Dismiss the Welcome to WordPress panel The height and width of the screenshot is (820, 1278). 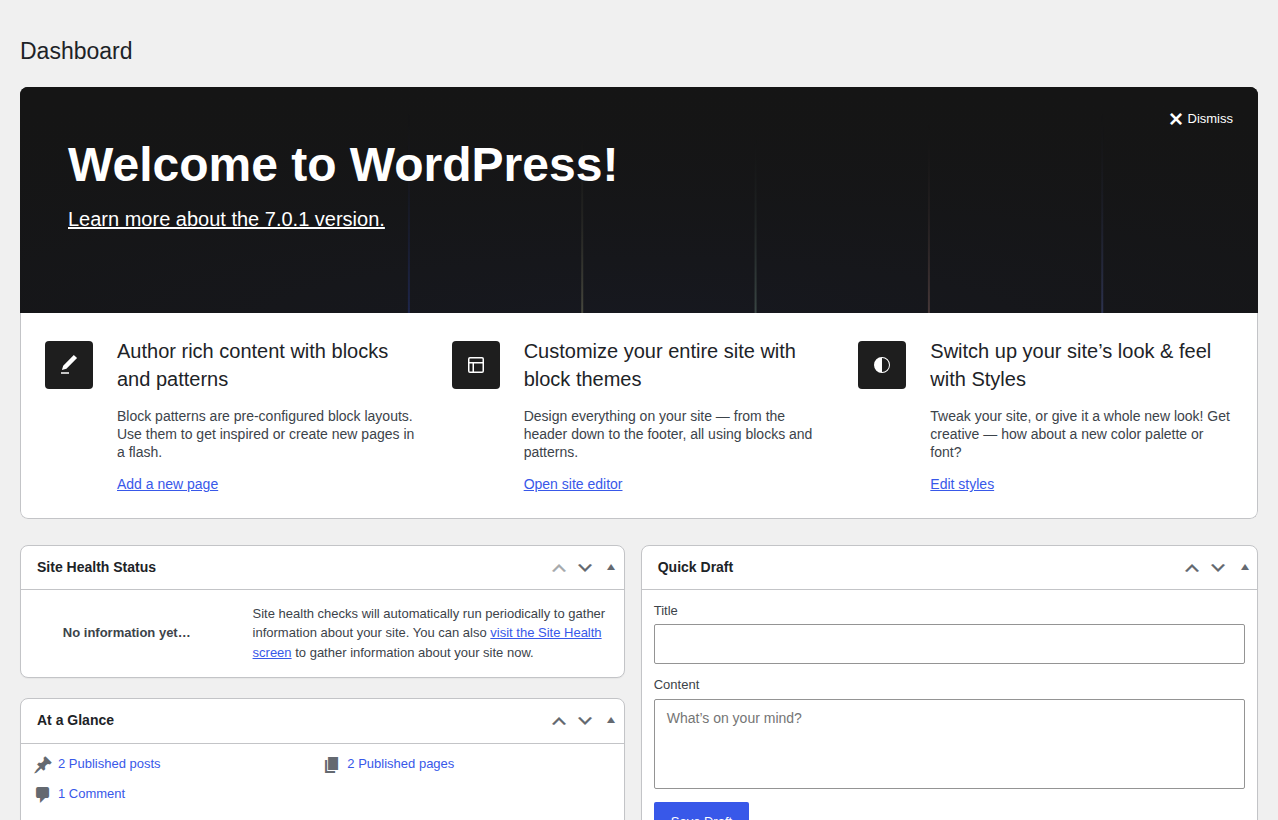point(1201,119)
